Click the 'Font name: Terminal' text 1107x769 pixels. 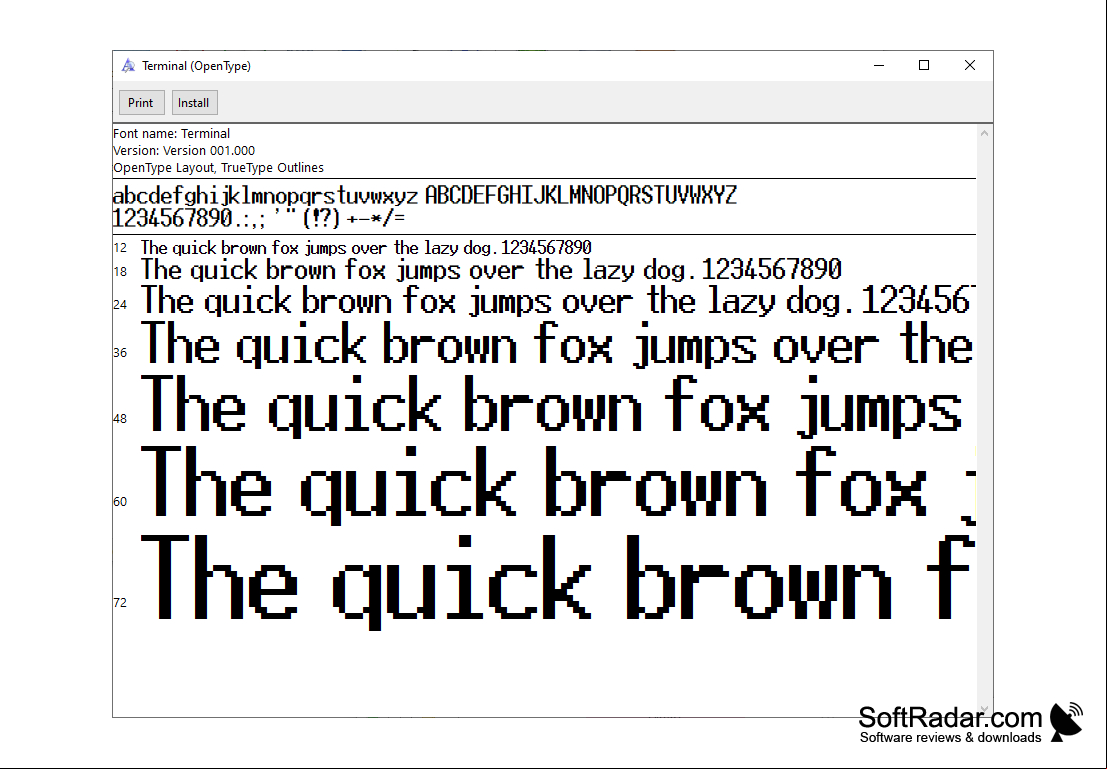pos(172,133)
